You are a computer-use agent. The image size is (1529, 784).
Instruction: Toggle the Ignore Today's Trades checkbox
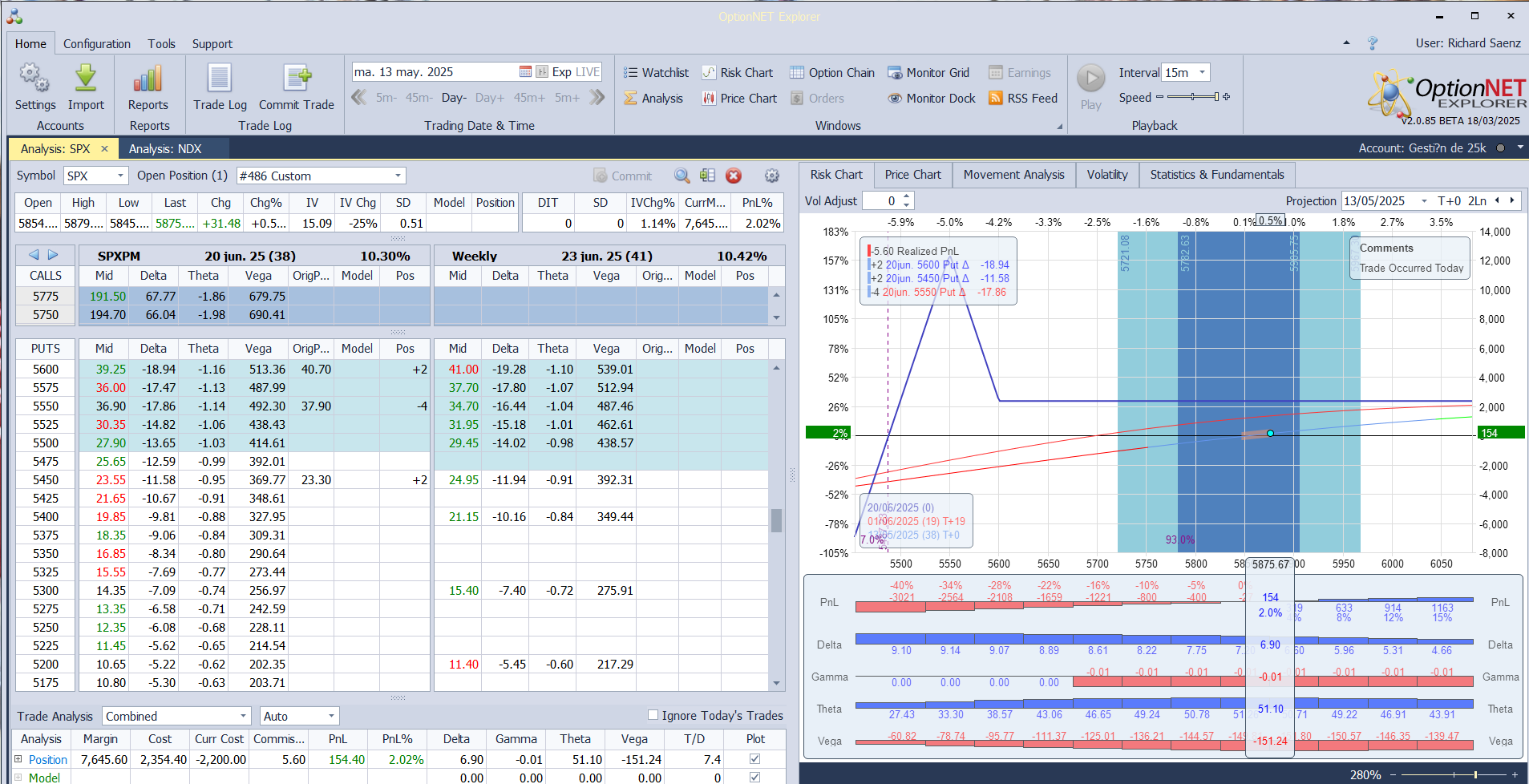click(x=653, y=715)
